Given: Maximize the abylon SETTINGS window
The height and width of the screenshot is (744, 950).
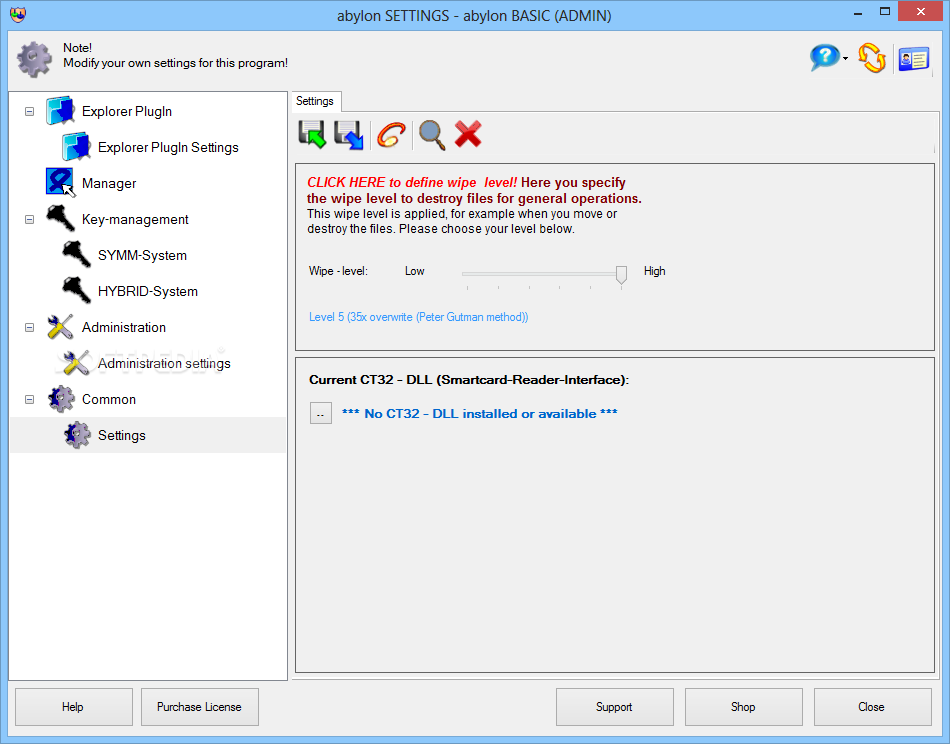Looking at the screenshot, I should point(885,12).
